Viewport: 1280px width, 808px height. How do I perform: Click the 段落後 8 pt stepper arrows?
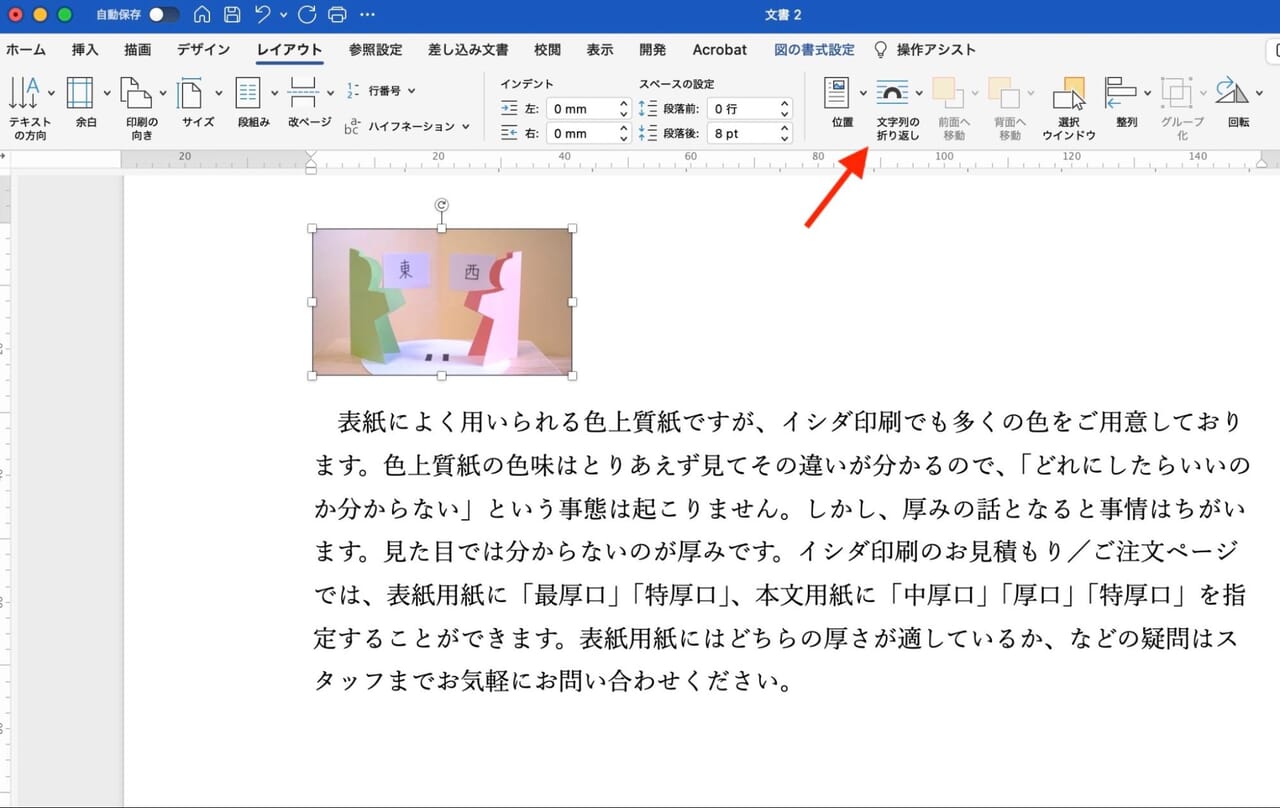pyautogui.click(x=785, y=133)
